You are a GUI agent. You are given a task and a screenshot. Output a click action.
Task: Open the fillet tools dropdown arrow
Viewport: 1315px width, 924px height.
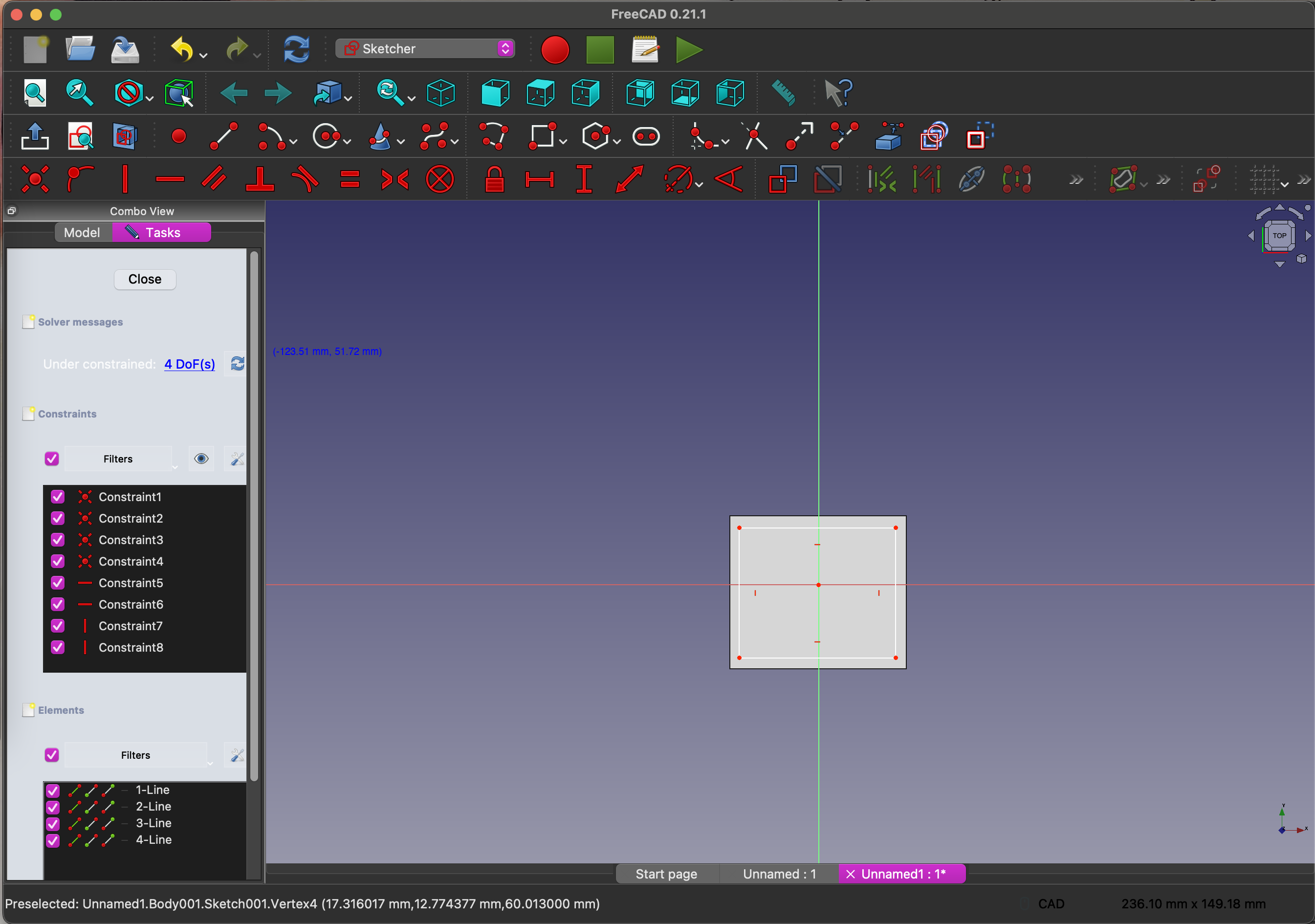pyautogui.click(x=725, y=141)
